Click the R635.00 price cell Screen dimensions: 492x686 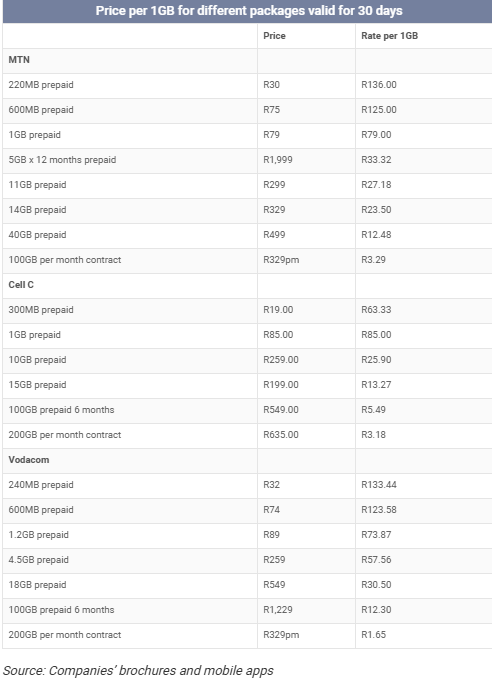pos(306,435)
